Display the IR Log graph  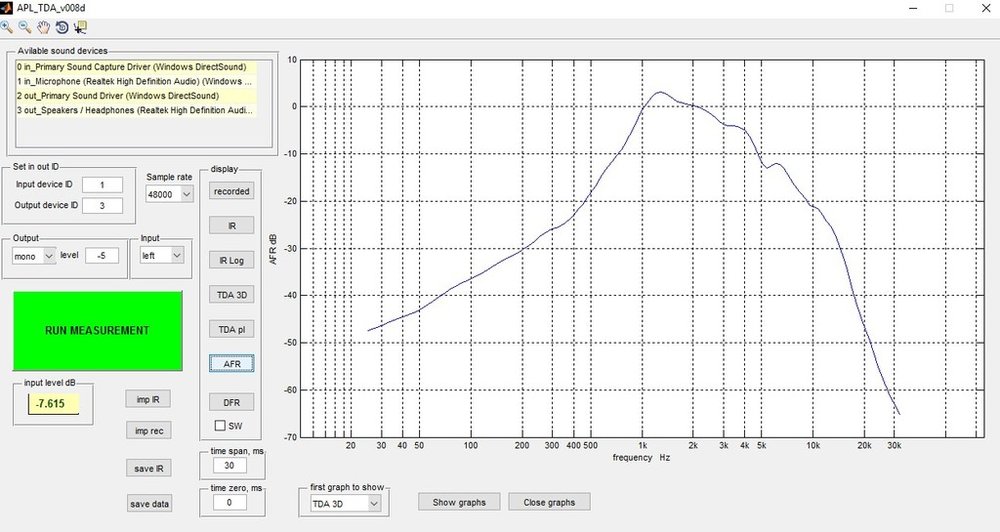232,260
